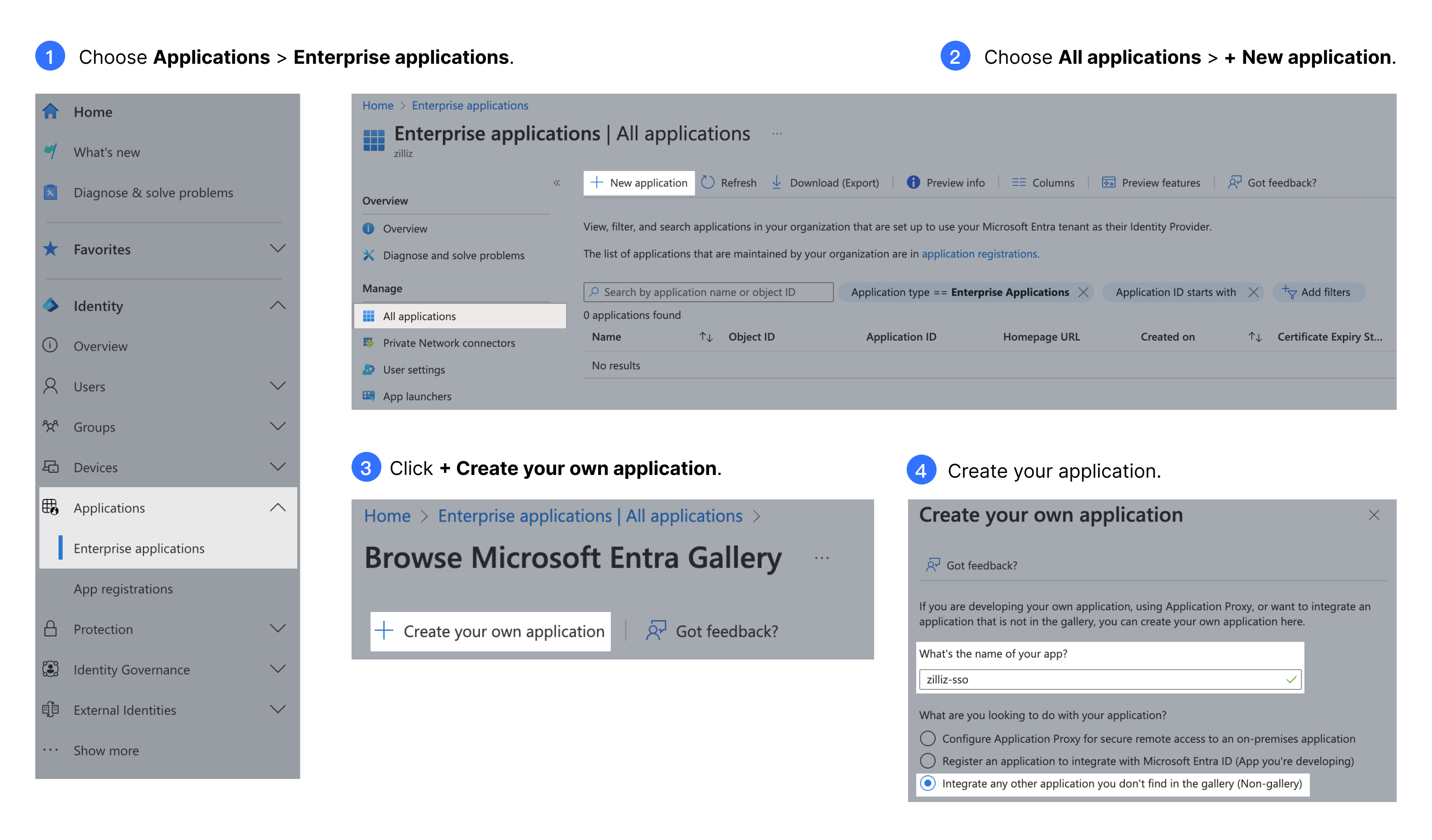Click Home breadcrumb in All applications page
The height and width of the screenshot is (840, 1432).
pos(378,106)
